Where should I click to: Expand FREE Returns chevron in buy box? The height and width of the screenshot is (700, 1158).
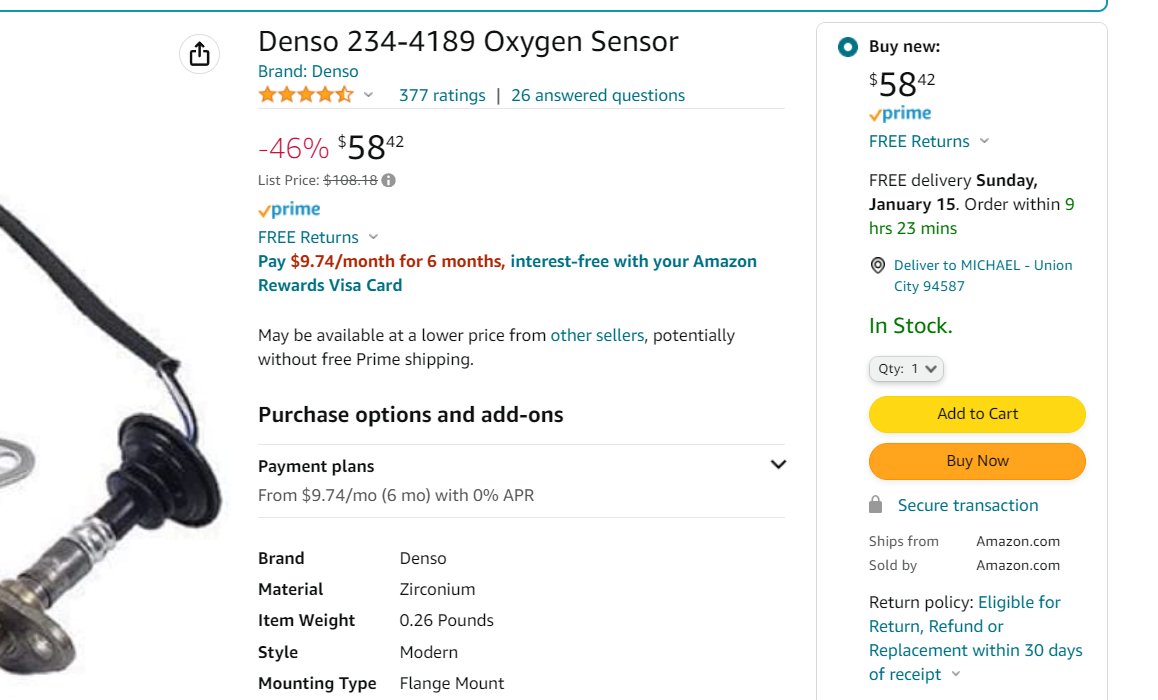984,141
